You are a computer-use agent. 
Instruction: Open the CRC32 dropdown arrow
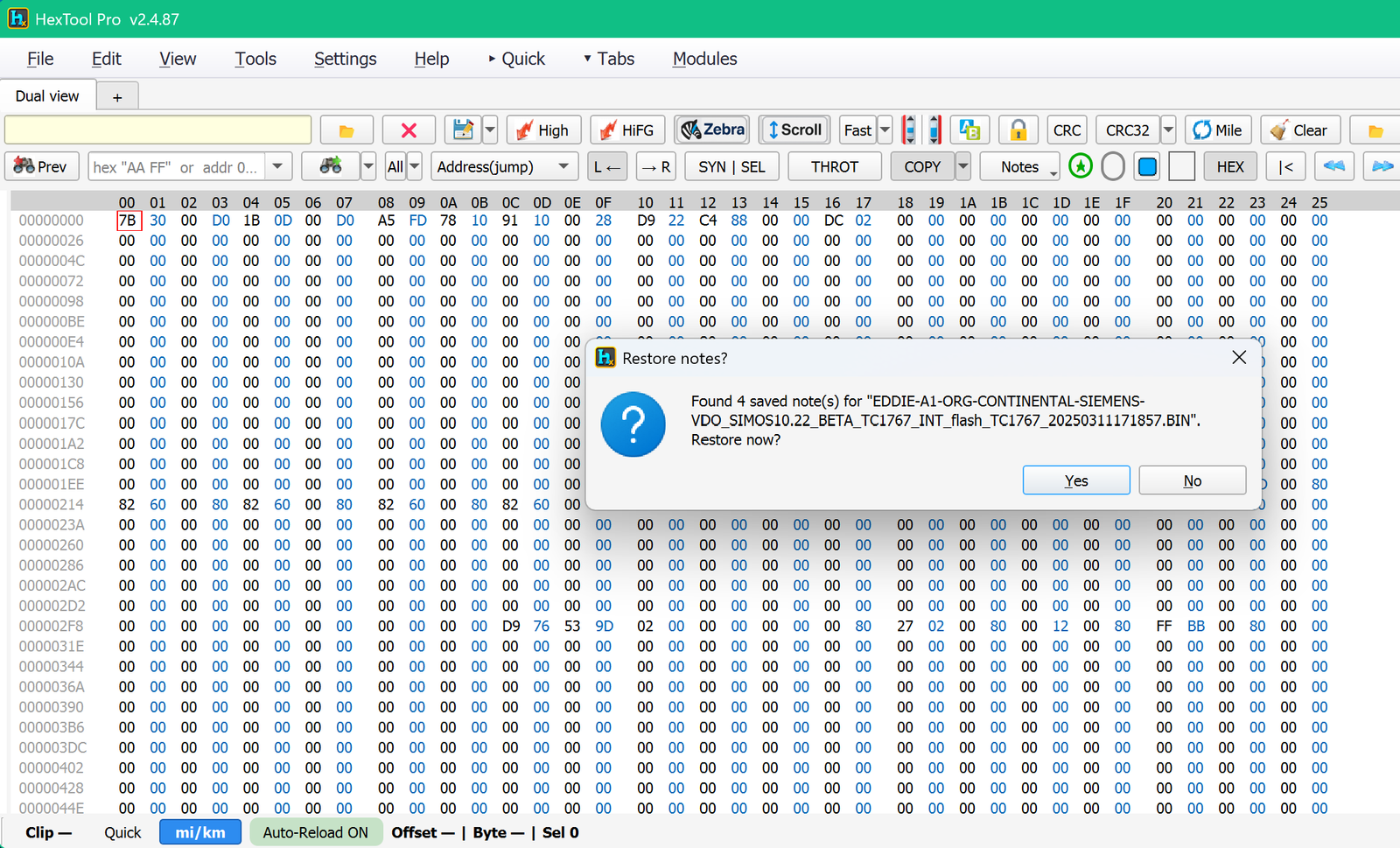1168,130
